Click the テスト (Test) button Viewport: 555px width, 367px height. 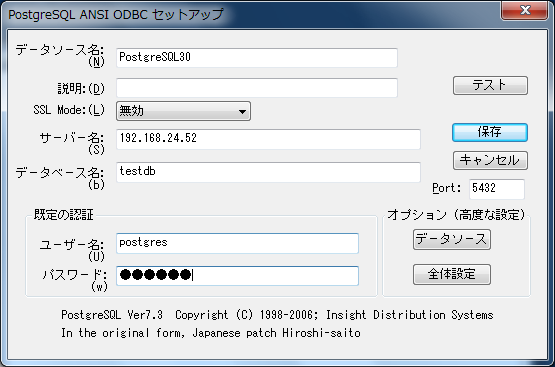point(490,85)
